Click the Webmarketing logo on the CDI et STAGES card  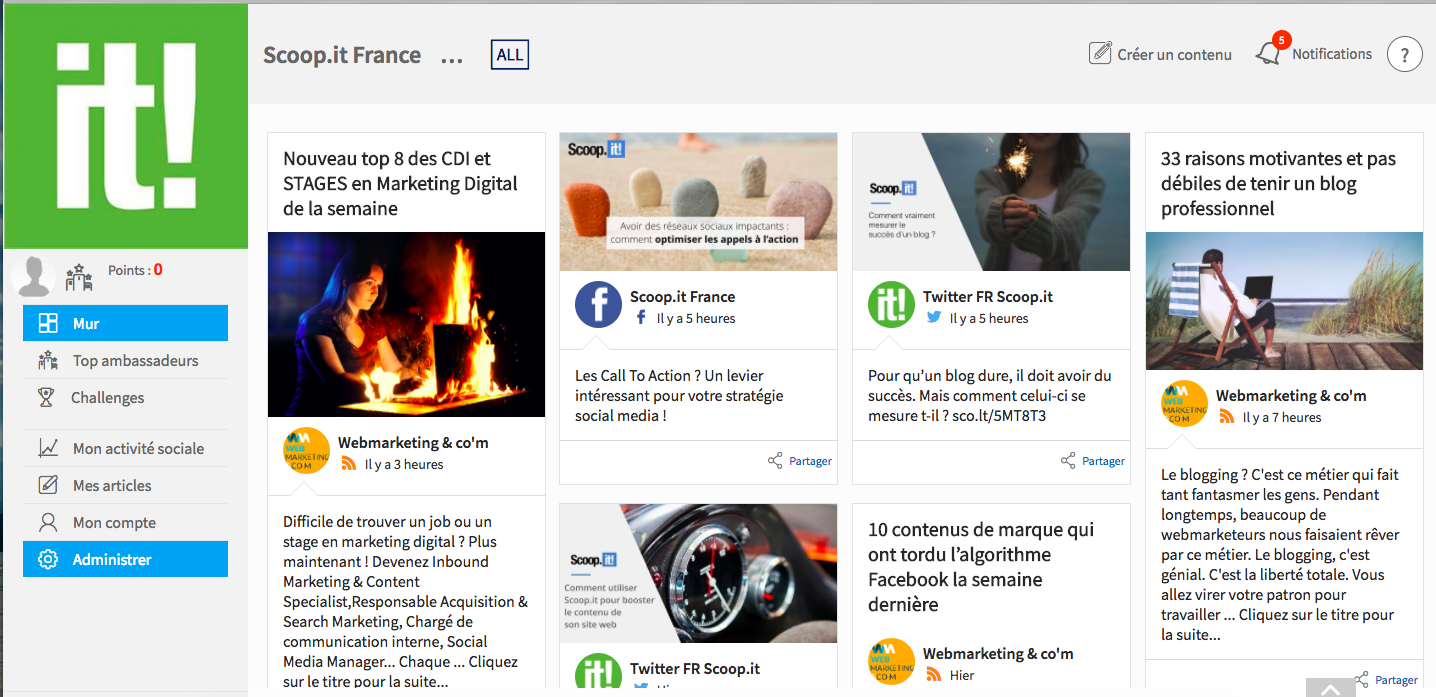[x=306, y=450]
